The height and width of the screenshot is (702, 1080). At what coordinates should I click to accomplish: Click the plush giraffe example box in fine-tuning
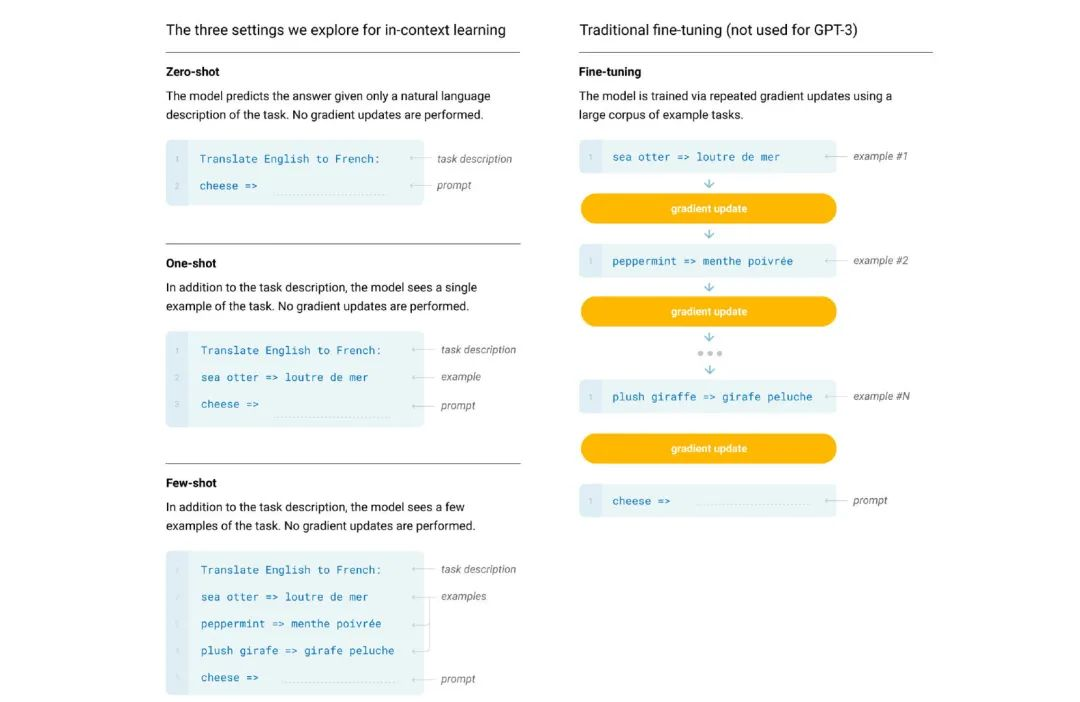(707, 397)
